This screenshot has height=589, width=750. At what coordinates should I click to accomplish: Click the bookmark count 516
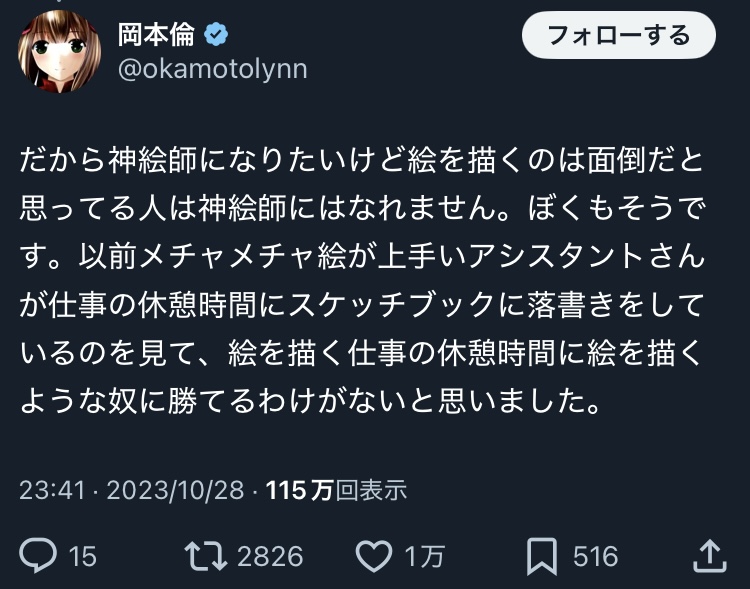pos(595,557)
